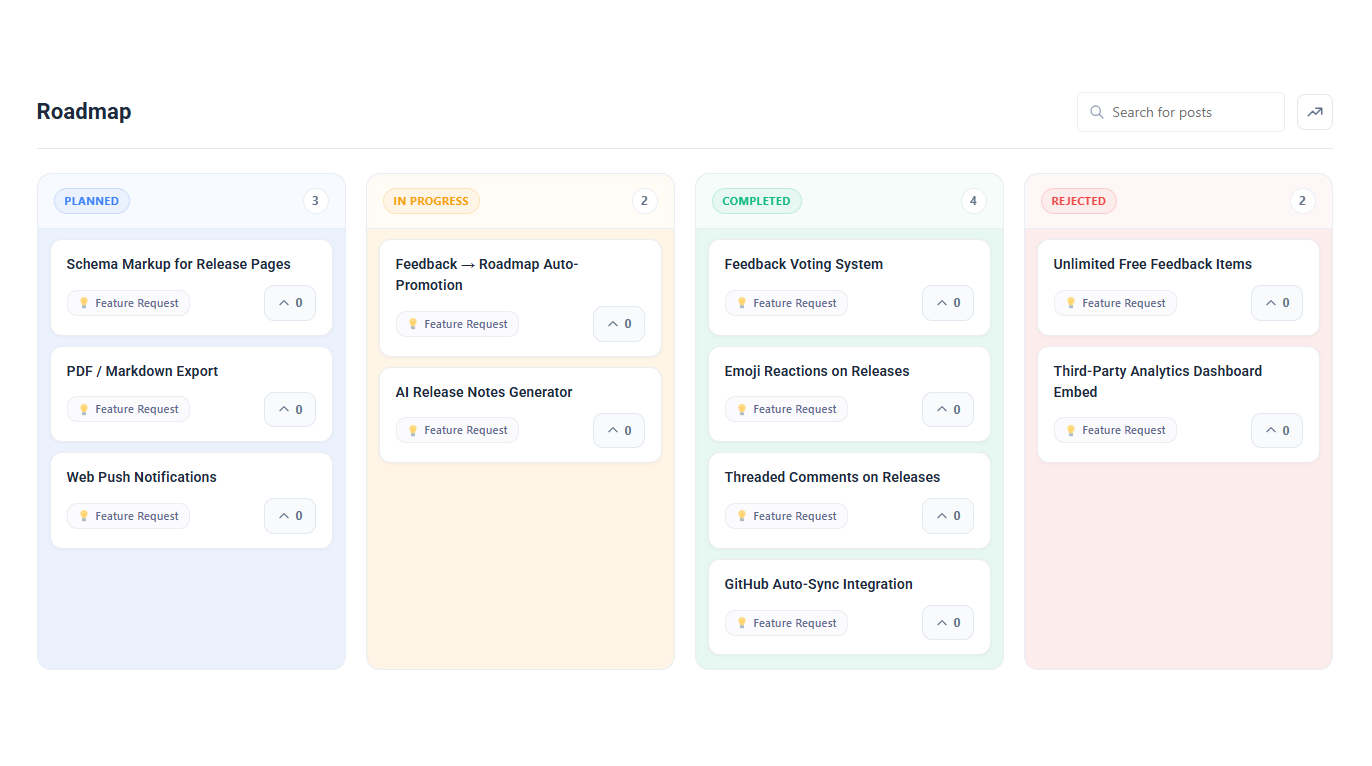Click the Completed column count 4
Image resolution: width=1372 pixels, height=766 pixels.
pos(973,201)
